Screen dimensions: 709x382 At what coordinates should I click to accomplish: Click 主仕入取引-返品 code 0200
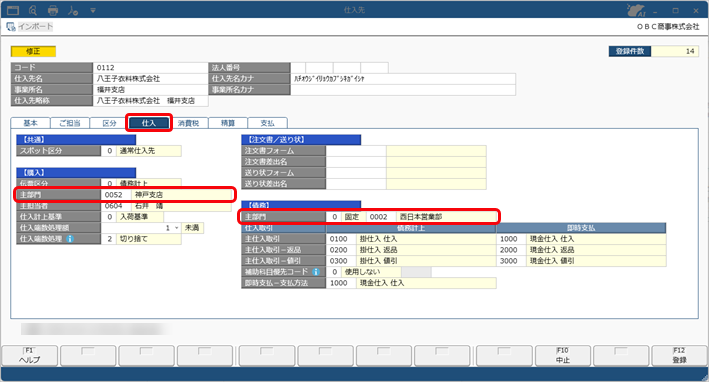click(x=341, y=250)
